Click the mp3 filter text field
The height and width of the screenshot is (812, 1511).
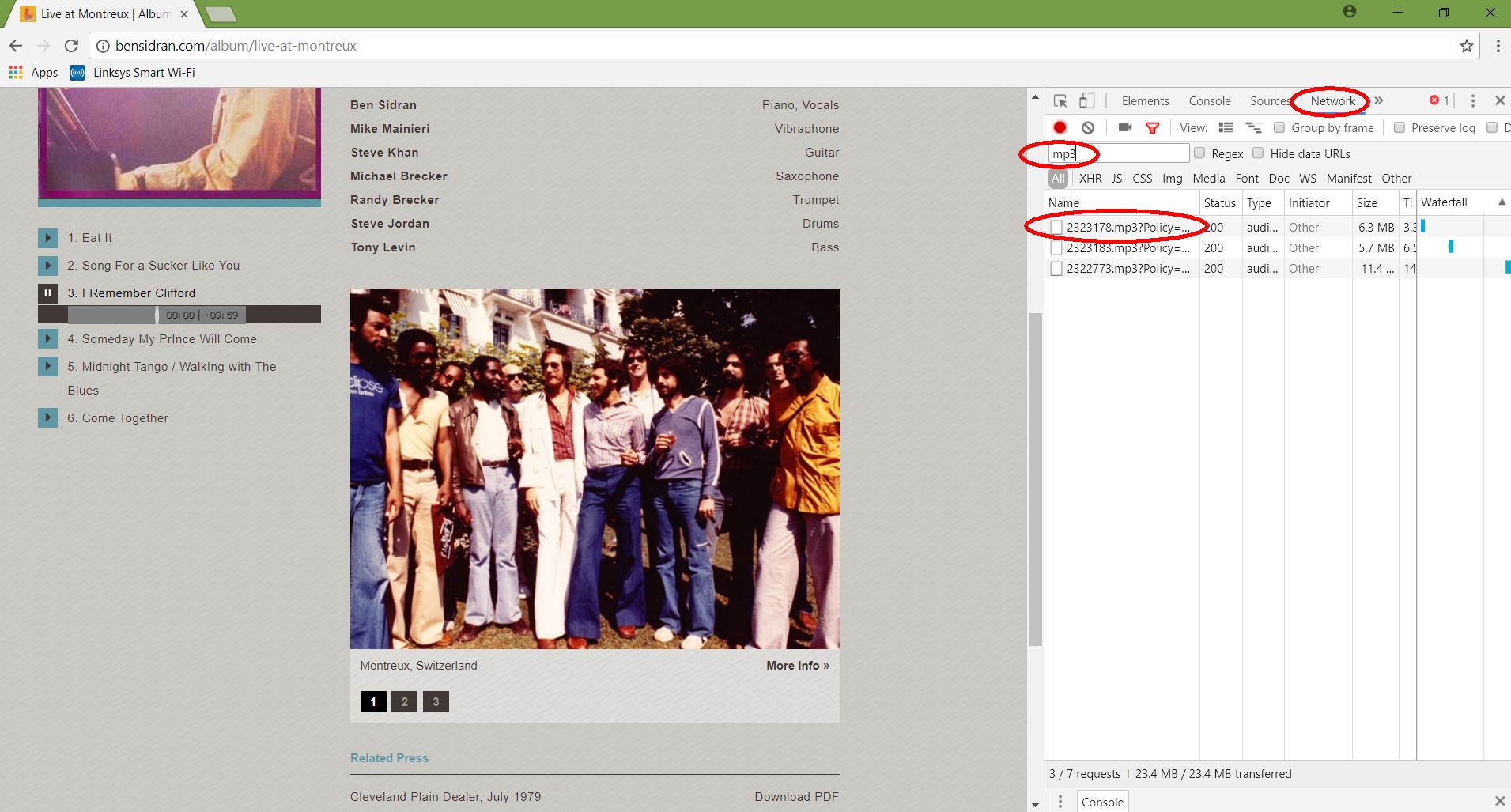[x=1119, y=153]
